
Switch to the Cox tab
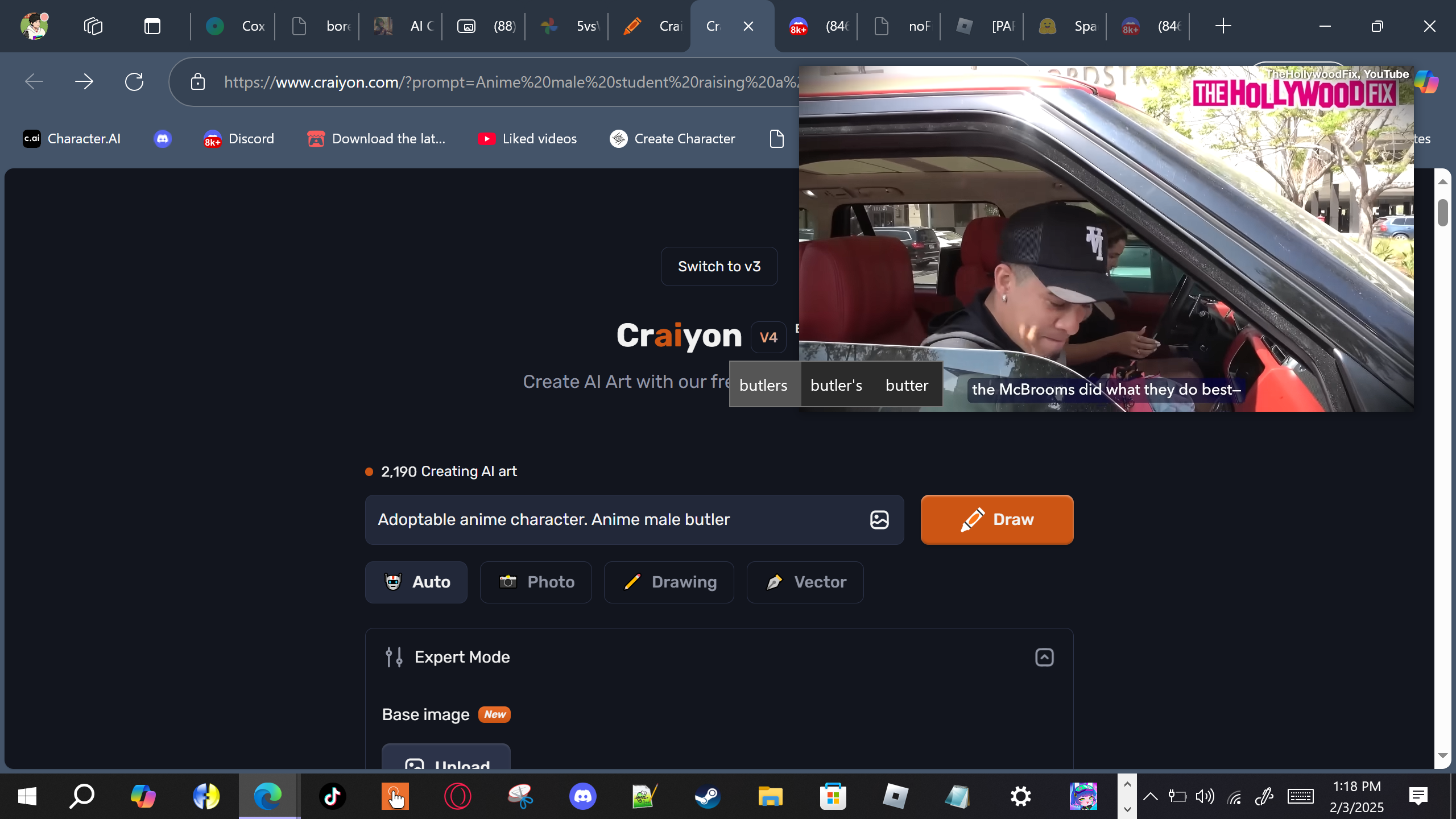coord(233,26)
